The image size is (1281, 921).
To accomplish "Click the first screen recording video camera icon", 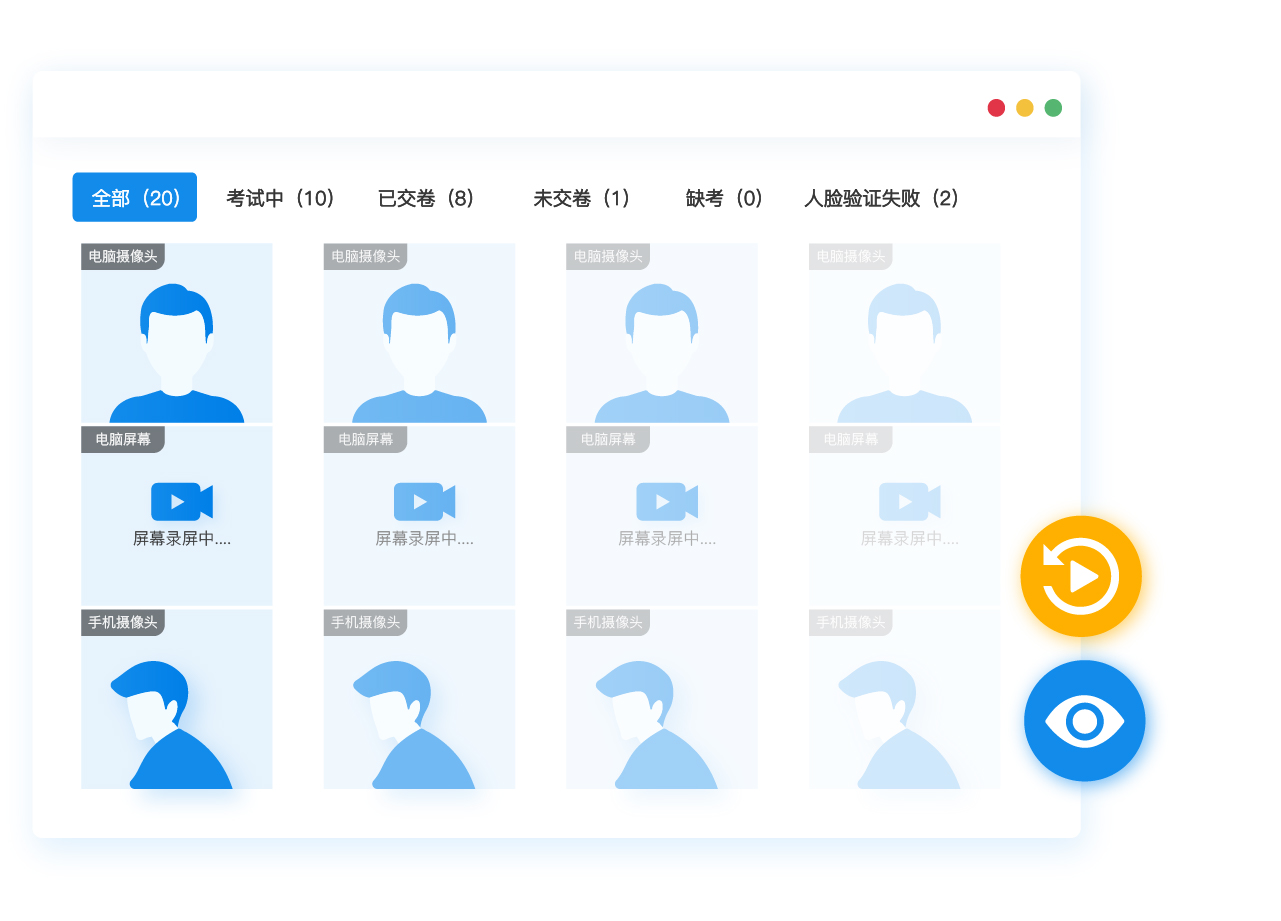I will click(181, 501).
